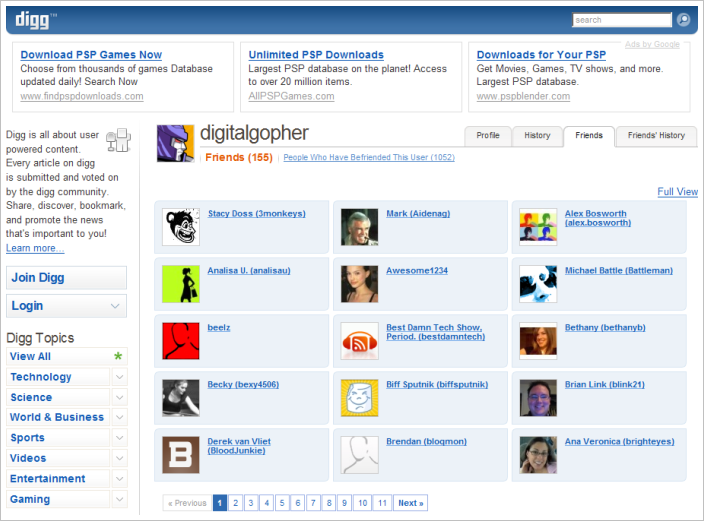Open Biff Sputnik (biffsputnik) profile link
This screenshot has height=521, width=704.
(x=437, y=385)
